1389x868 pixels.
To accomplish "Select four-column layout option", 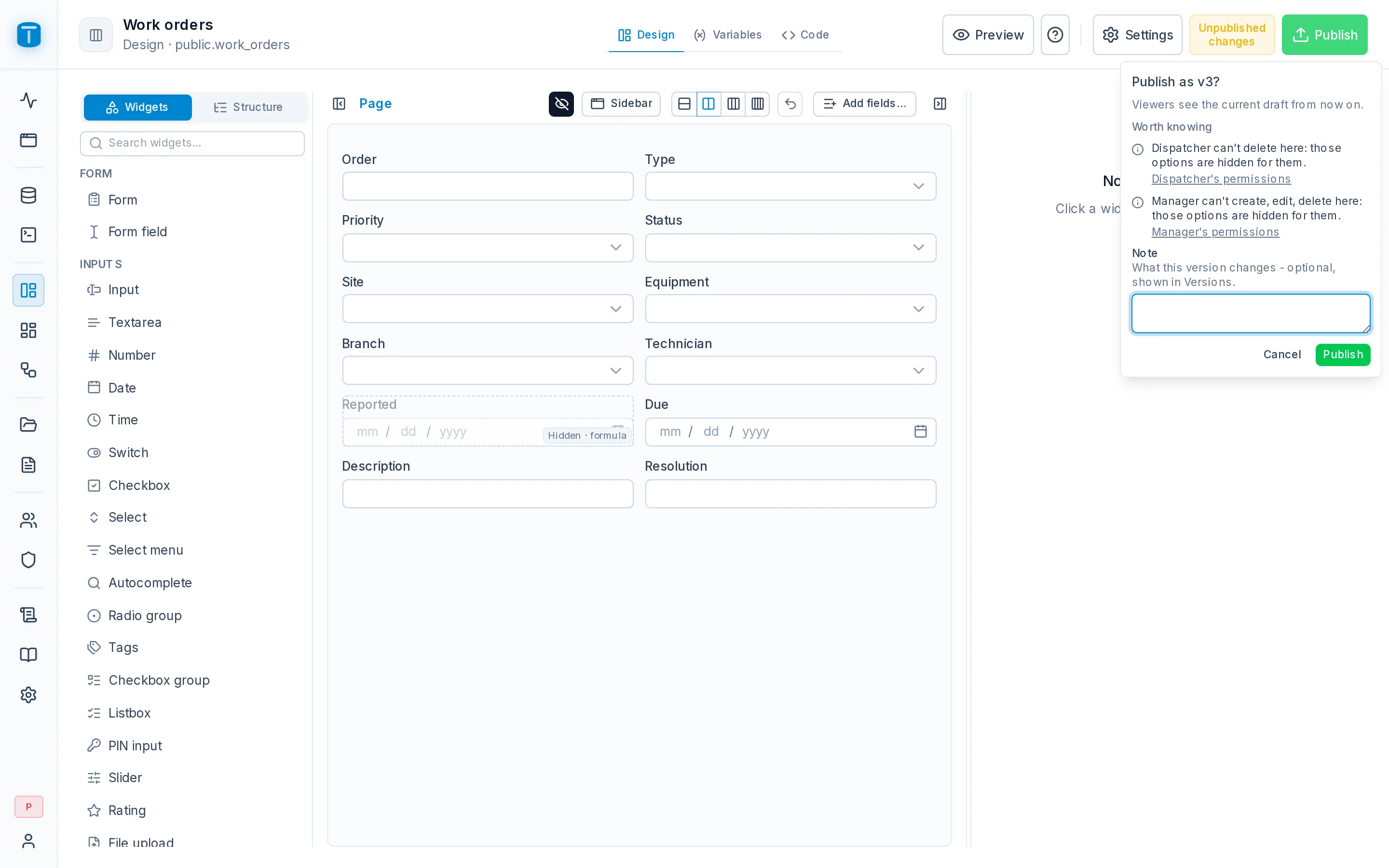I will click(x=758, y=104).
